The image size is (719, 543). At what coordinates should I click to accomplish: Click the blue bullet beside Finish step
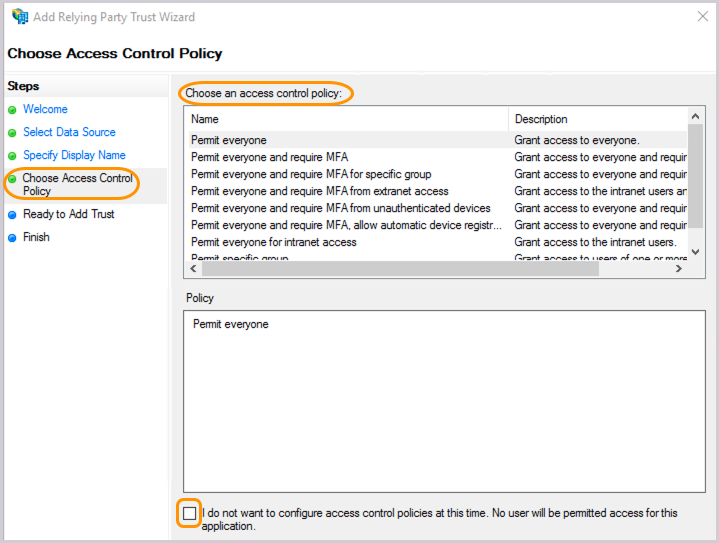tap(12, 238)
